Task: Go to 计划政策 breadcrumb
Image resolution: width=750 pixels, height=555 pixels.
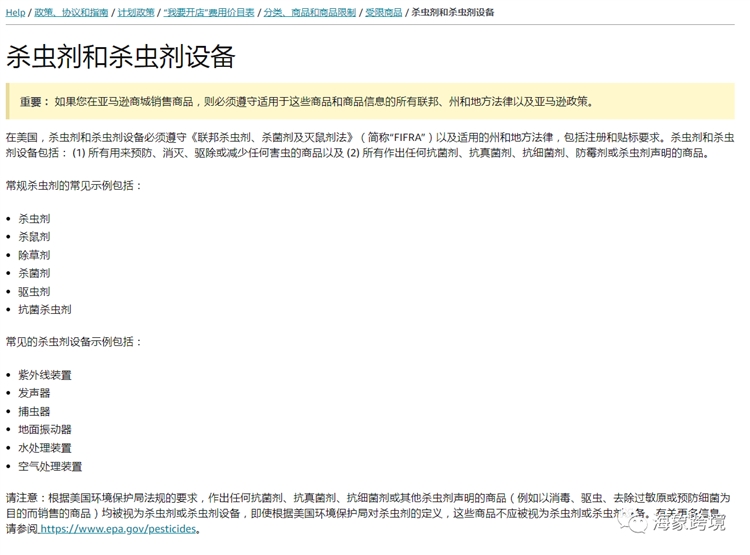Action: coord(136,12)
